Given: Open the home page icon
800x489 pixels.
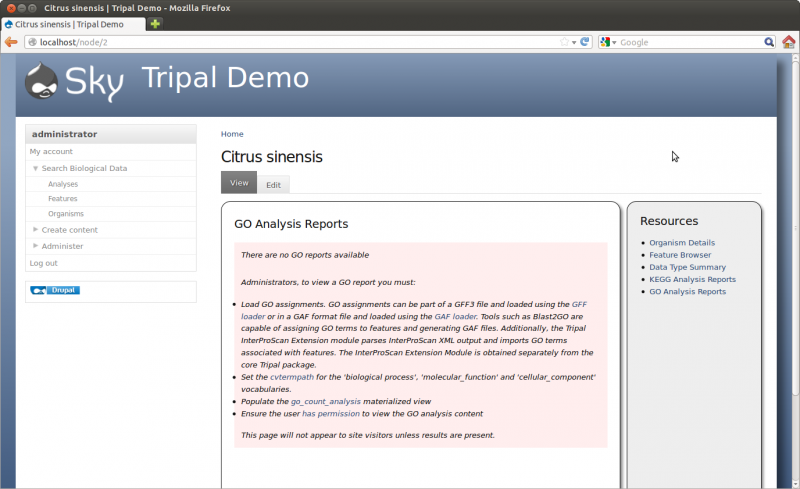Looking at the screenshot, I should coord(788,42).
